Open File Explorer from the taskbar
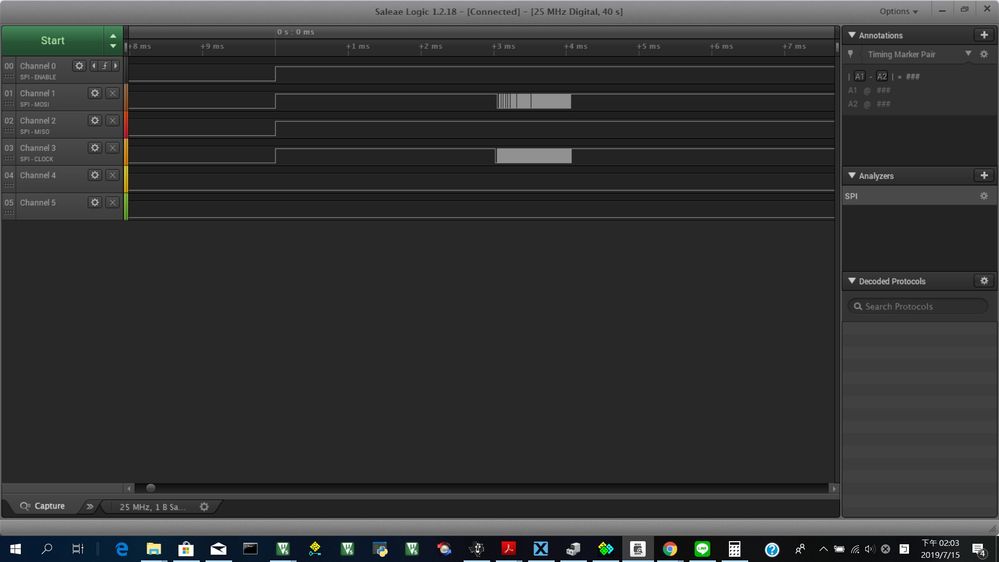Image resolution: width=999 pixels, height=562 pixels. coord(154,549)
